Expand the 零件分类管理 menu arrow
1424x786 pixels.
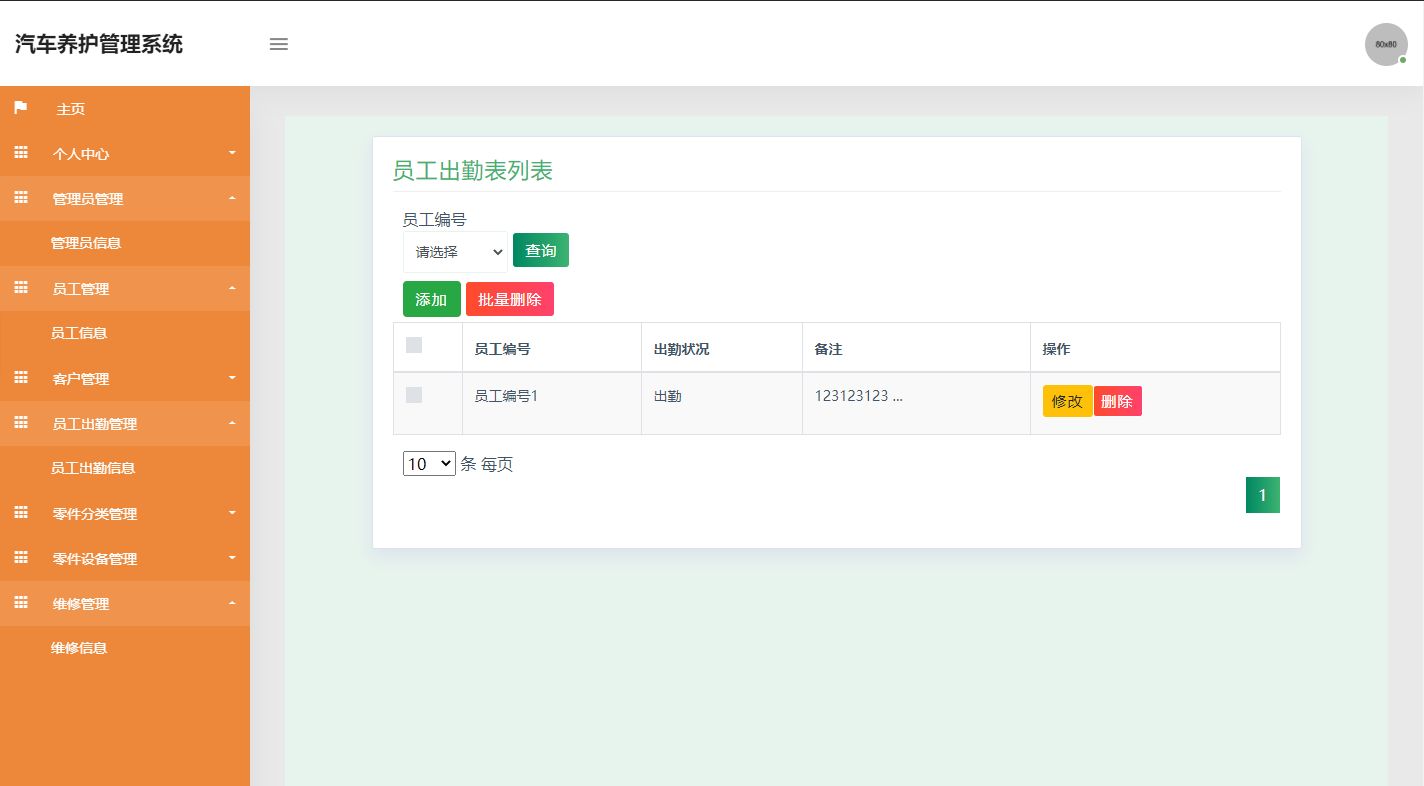click(232, 513)
